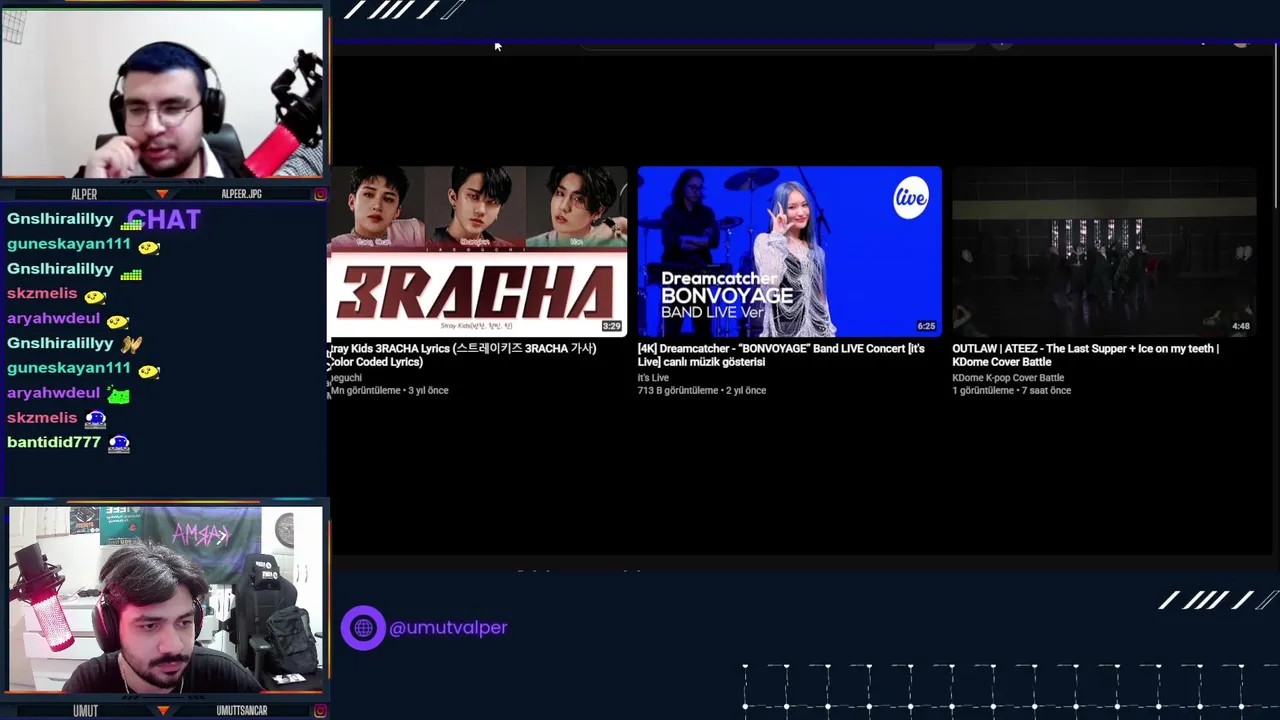Image resolution: width=1280 pixels, height=720 pixels.
Task: Click the green emote beside aryahwdeul
Action: 118,395
